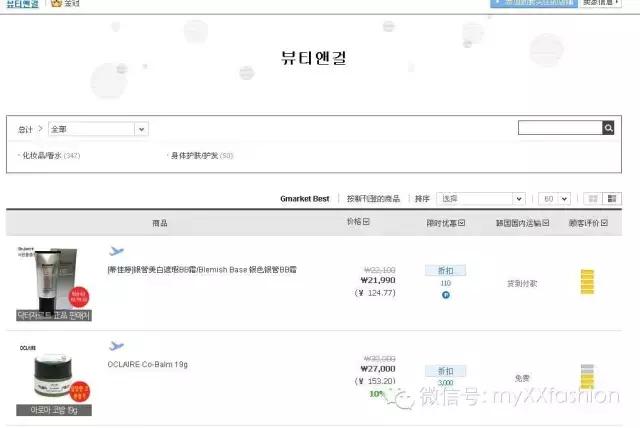Open the sort order dropdown

point(481,199)
